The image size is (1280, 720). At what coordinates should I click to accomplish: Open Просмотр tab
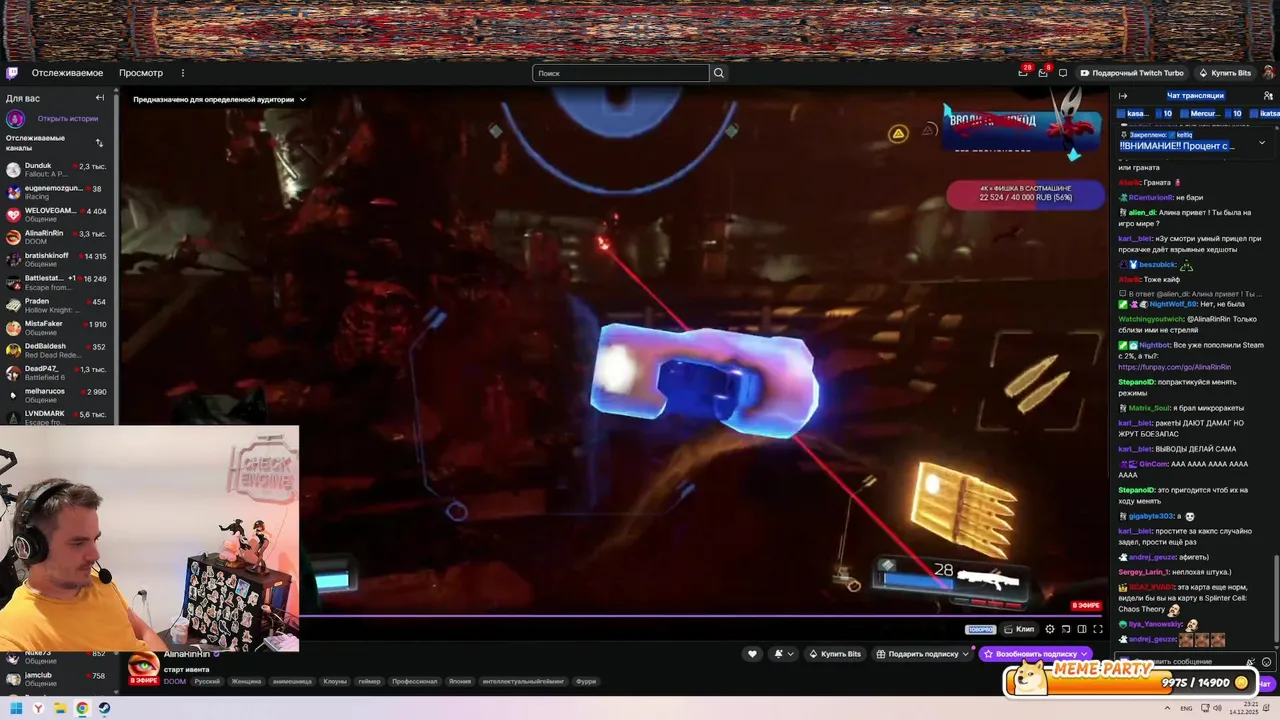tap(141, 73)
